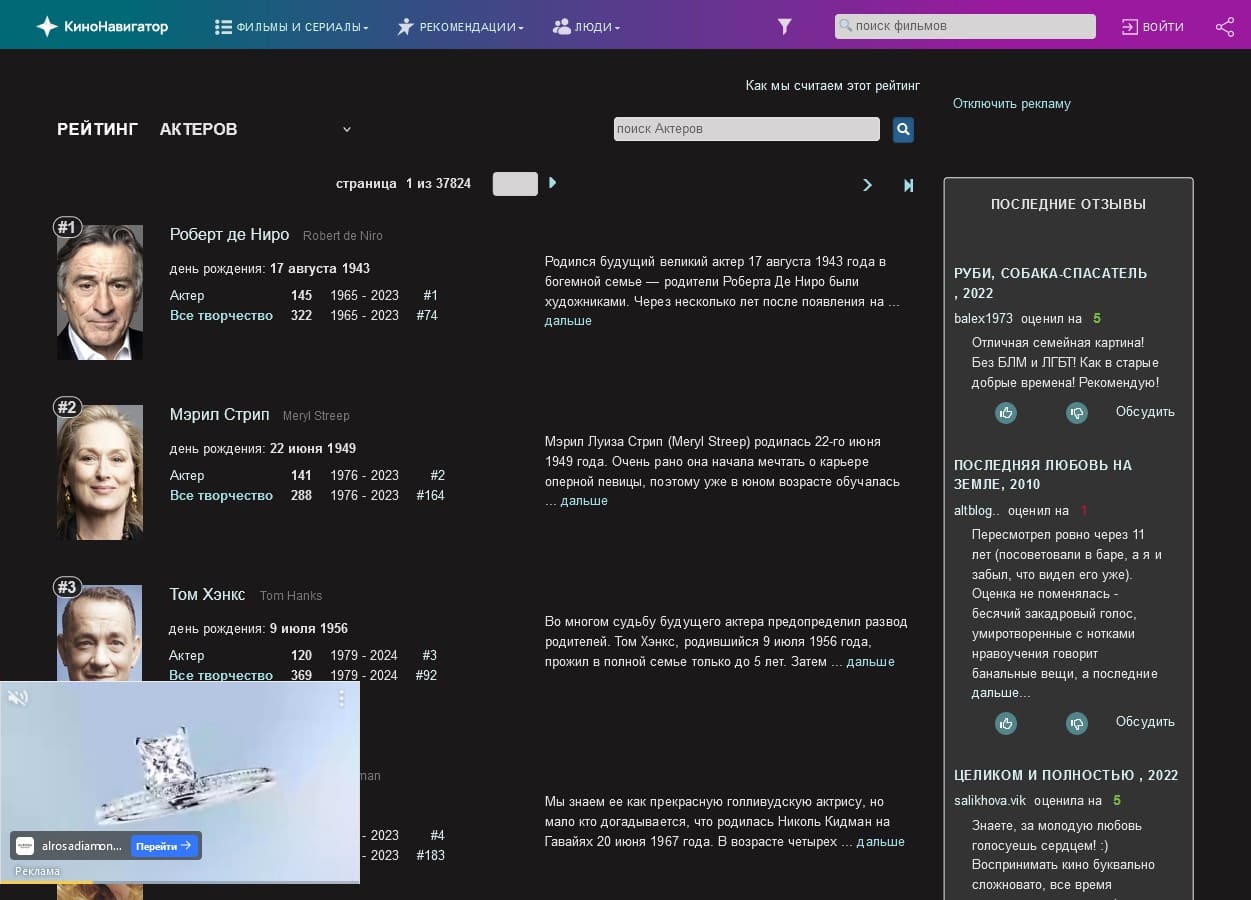
Task: Open the ad options three-dot menu
Action: coord(341,698)
